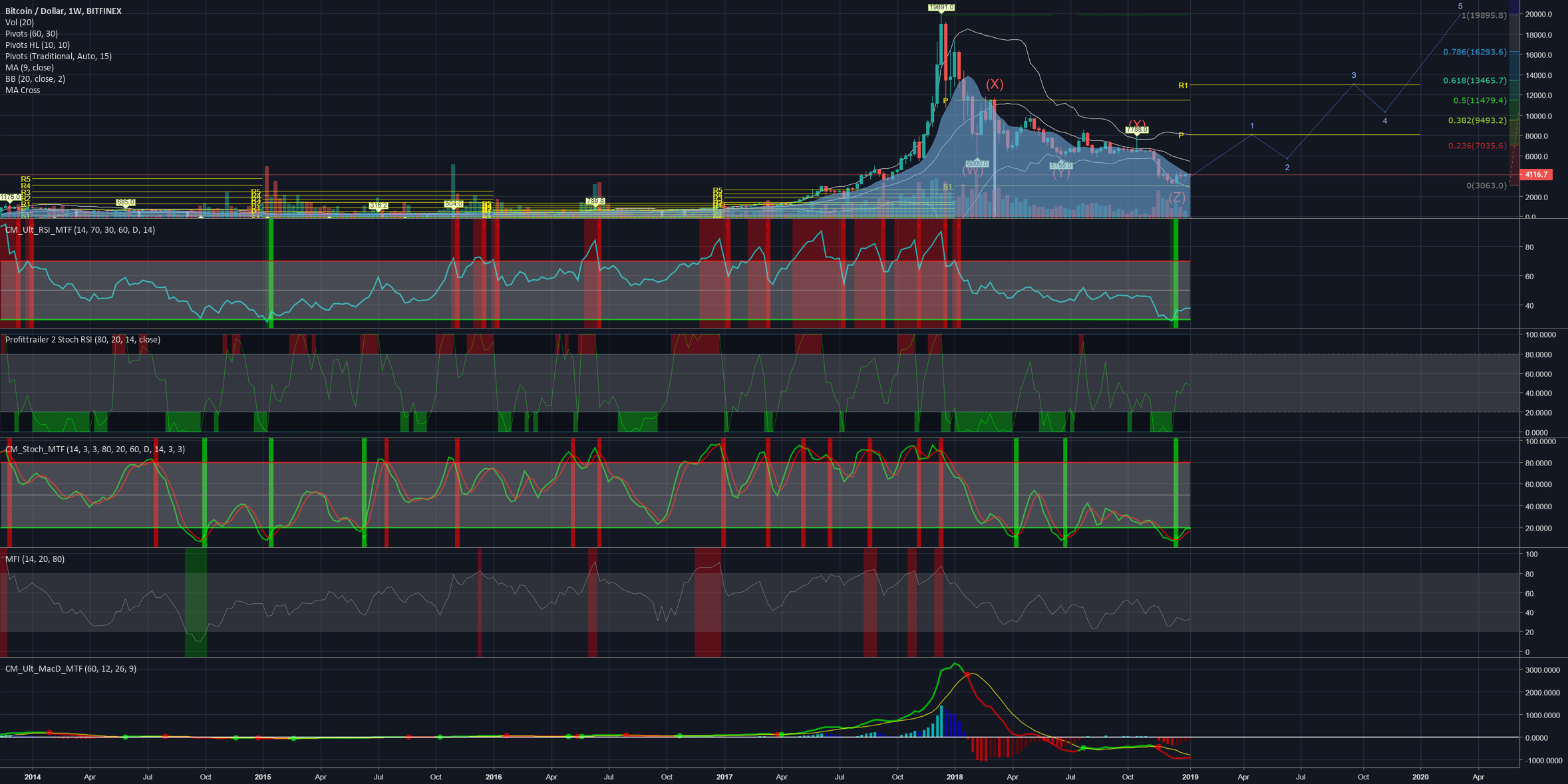Select the MA (9, close) legend entry
This screenshot has width=1568, height=784.
tap(29, 67)
